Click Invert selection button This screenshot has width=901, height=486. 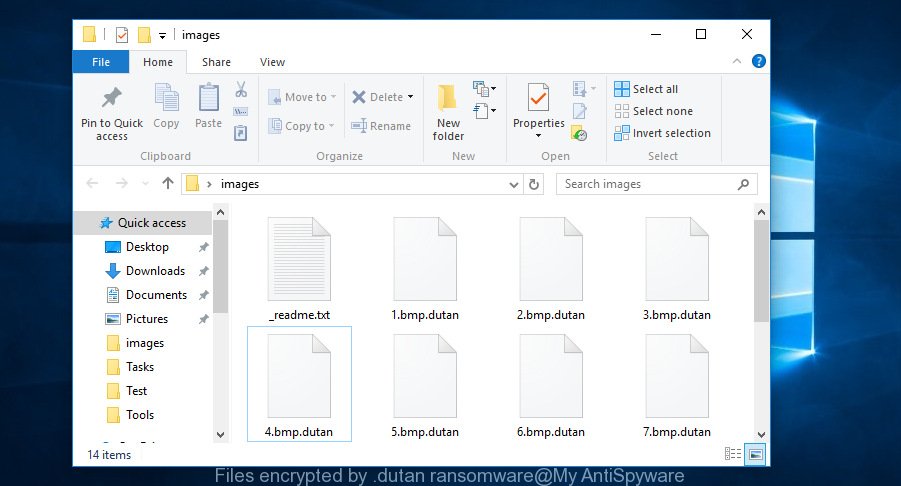663,133
